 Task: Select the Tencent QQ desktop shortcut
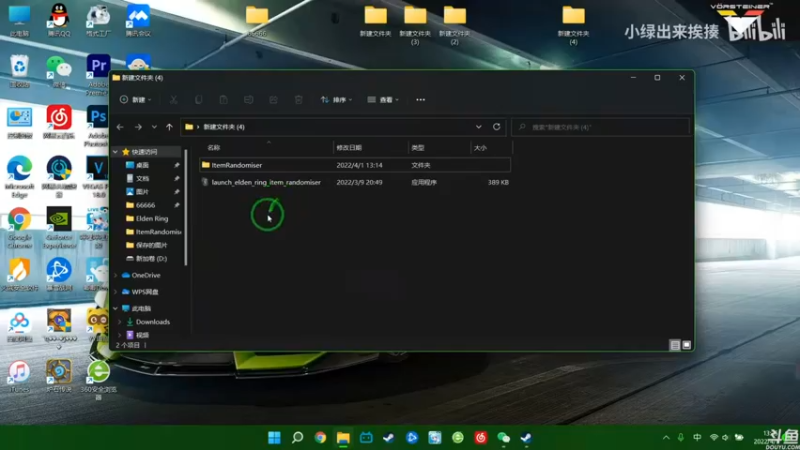59,21
